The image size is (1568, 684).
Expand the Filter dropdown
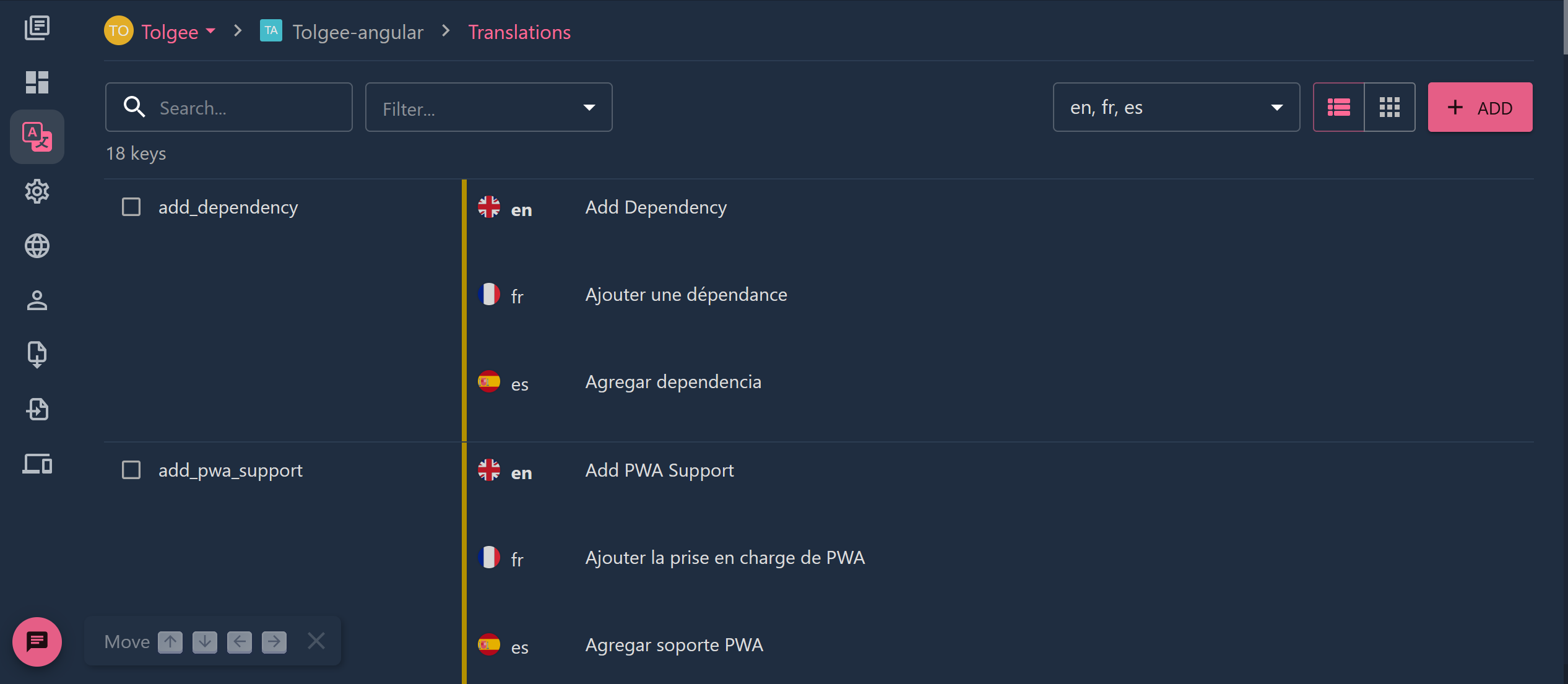(x=488, y=107)
